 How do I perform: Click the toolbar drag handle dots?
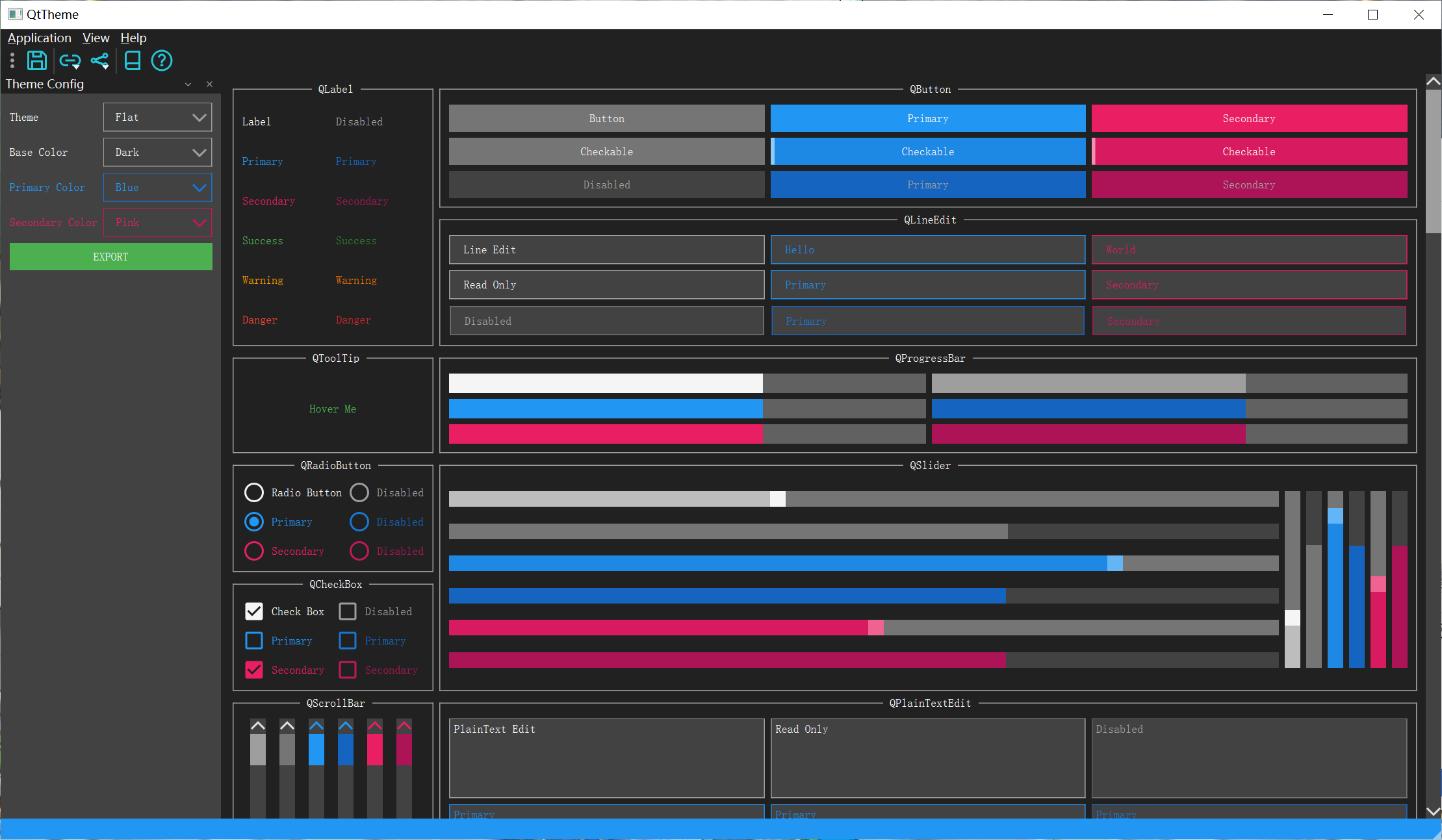tap(12, 61)
